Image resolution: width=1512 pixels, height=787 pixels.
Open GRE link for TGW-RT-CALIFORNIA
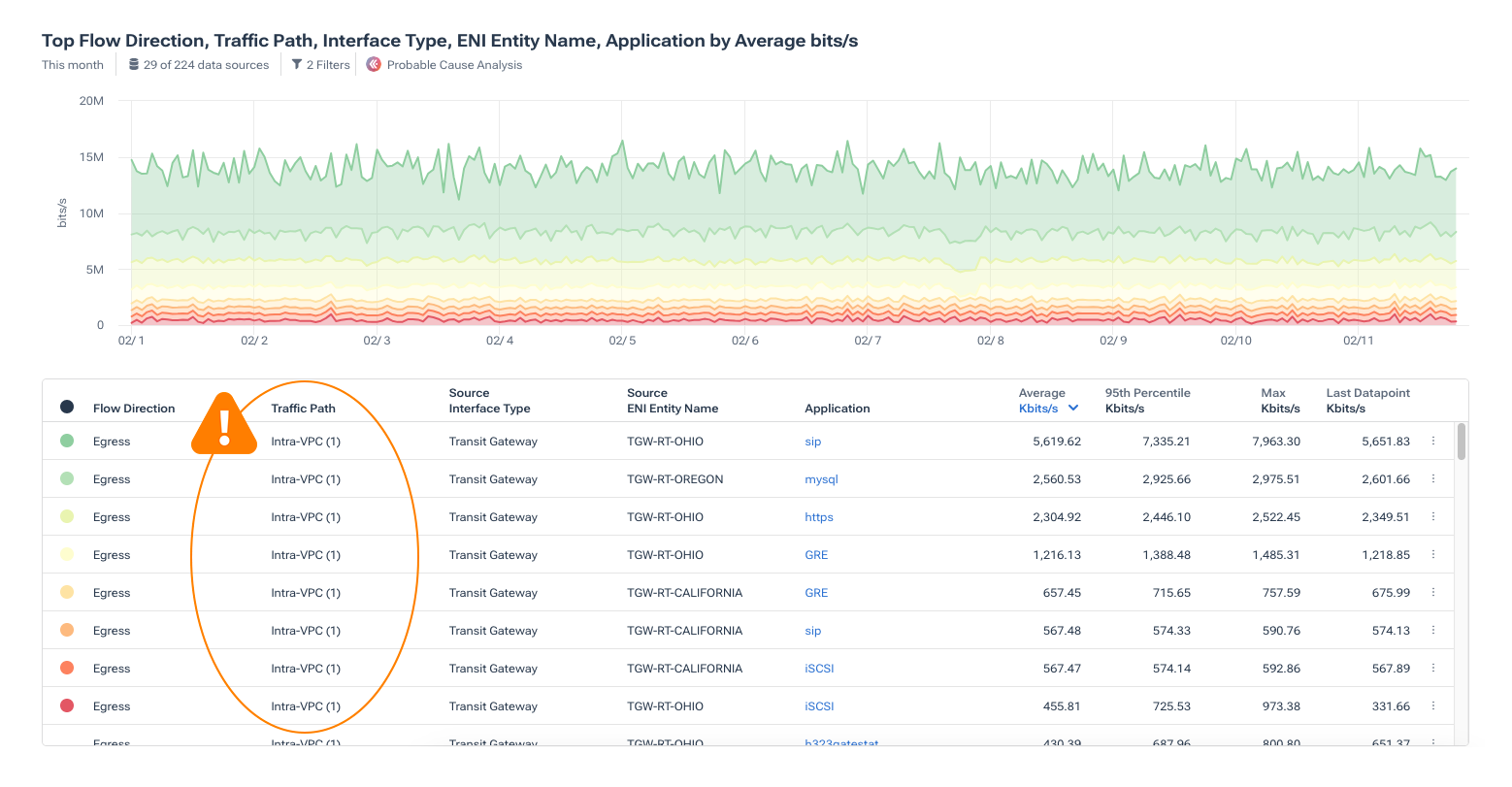[816, 593]
